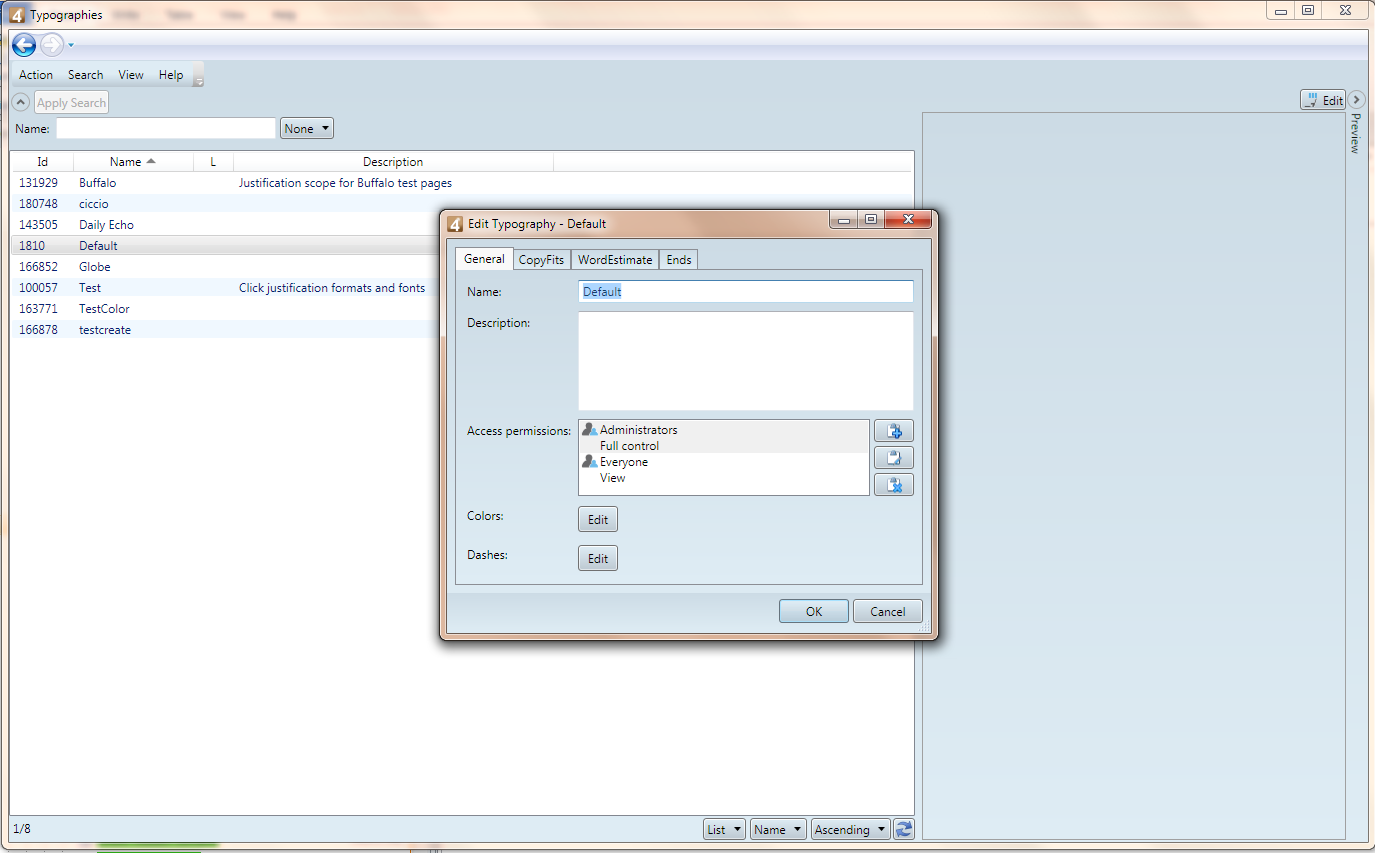Viewport: 1375px width, 853px height.
Task: Click the Dashes Edit button
Action: 598,558
